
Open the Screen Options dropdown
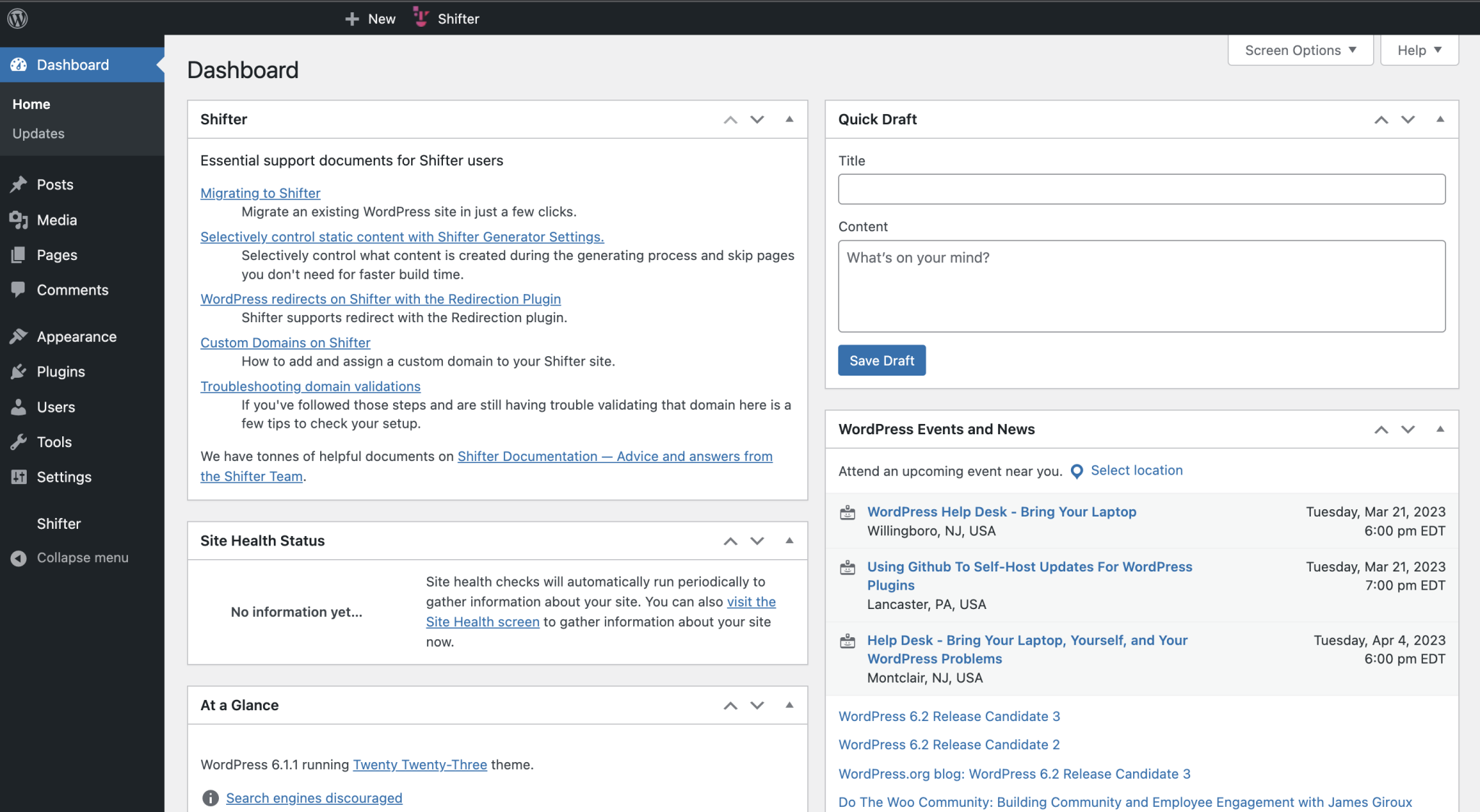1300,50
